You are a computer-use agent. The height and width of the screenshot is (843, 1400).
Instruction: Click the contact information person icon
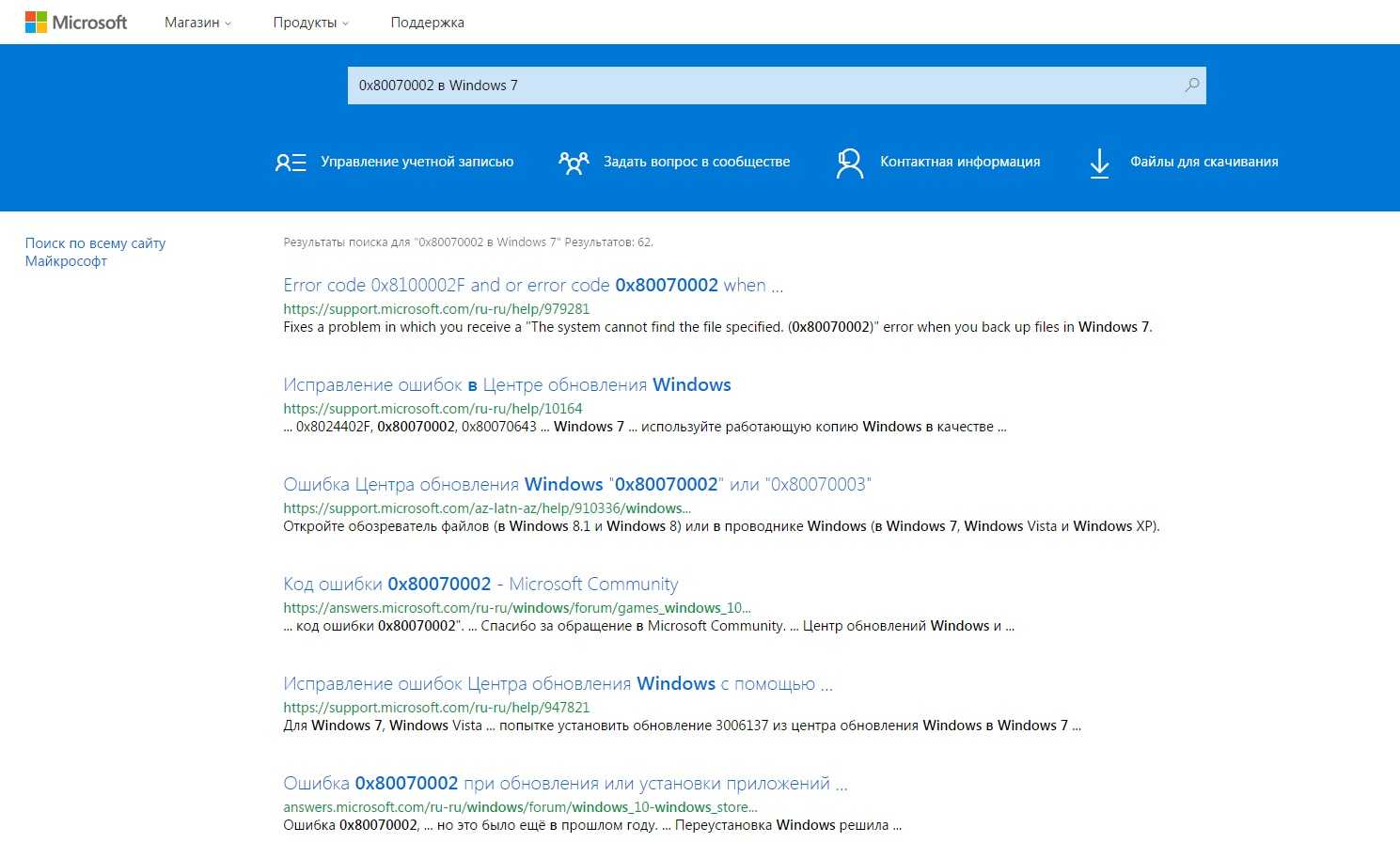[x=849, y=163]
